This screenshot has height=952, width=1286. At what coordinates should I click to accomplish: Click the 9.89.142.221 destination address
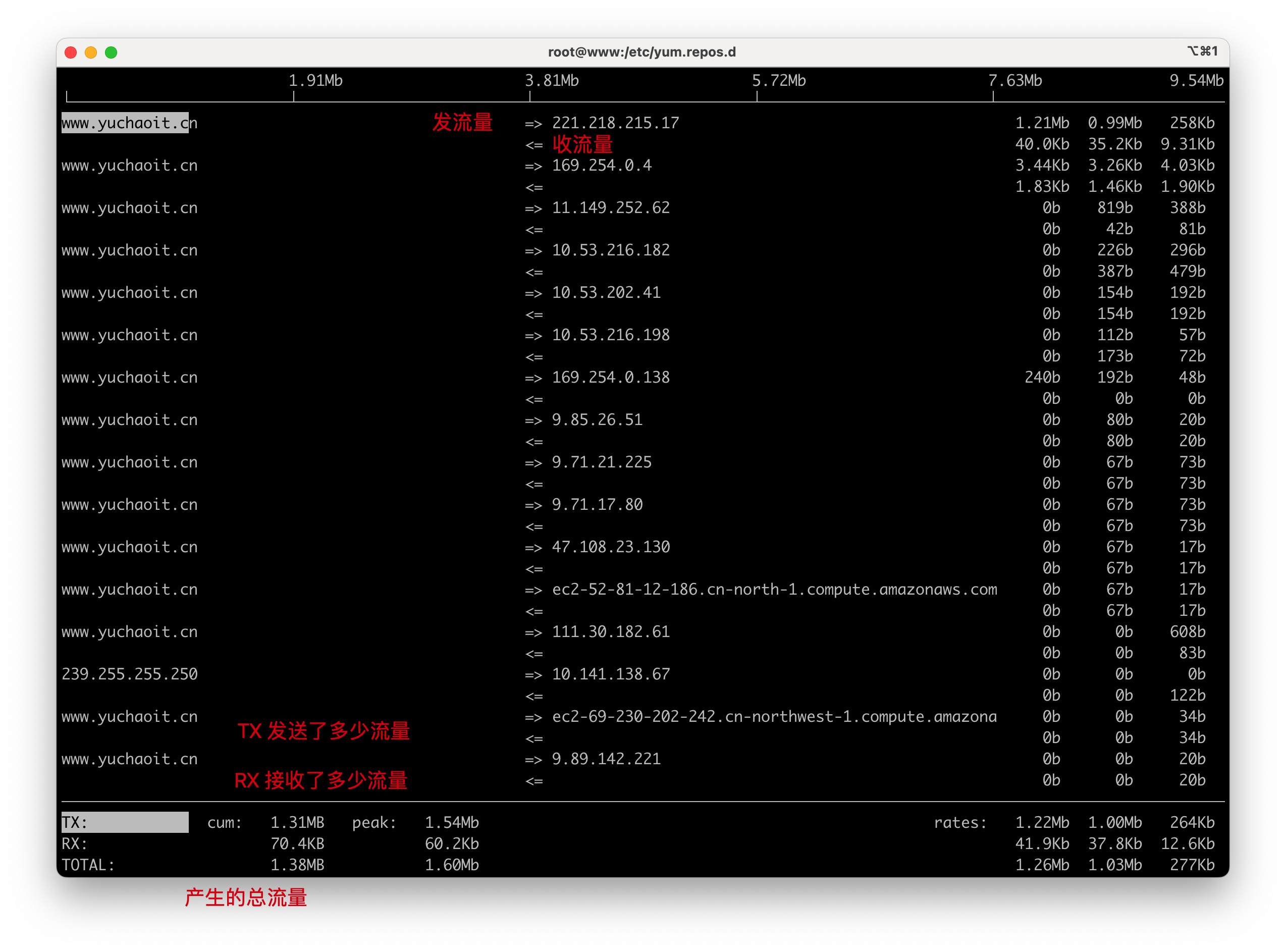[606, 759]
